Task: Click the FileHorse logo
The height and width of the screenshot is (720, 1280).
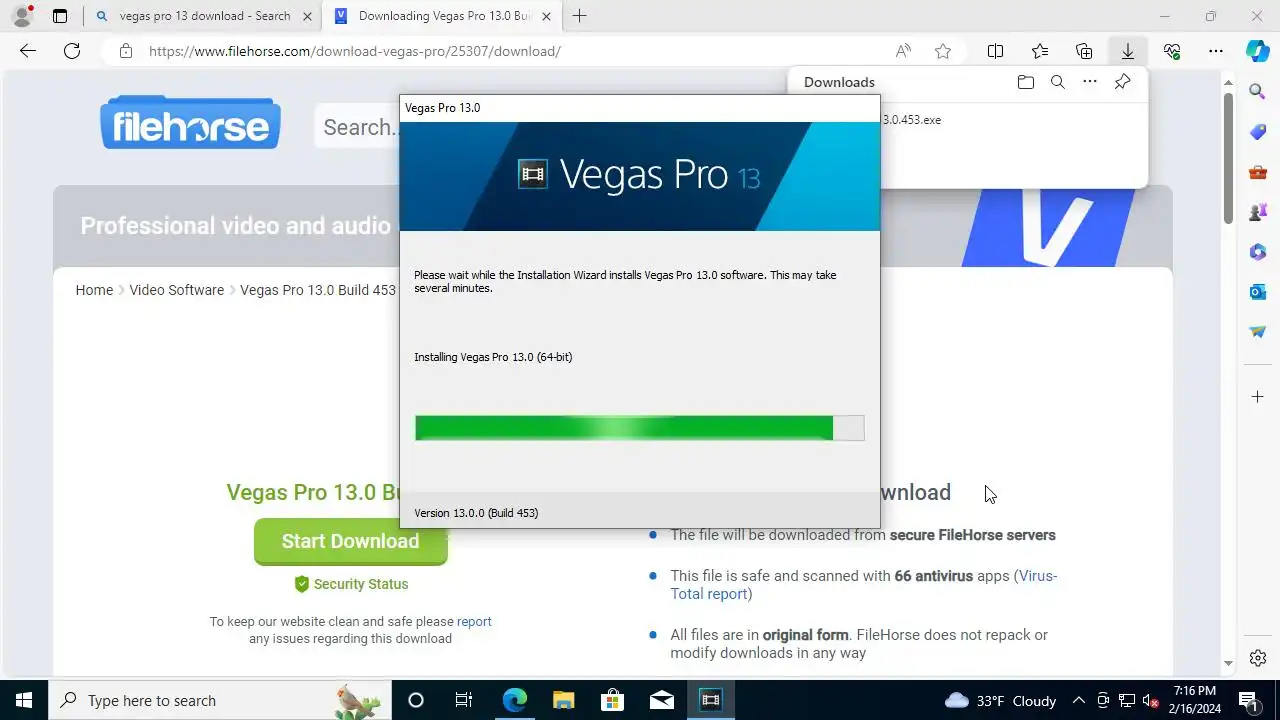Action: pos(190,123)
